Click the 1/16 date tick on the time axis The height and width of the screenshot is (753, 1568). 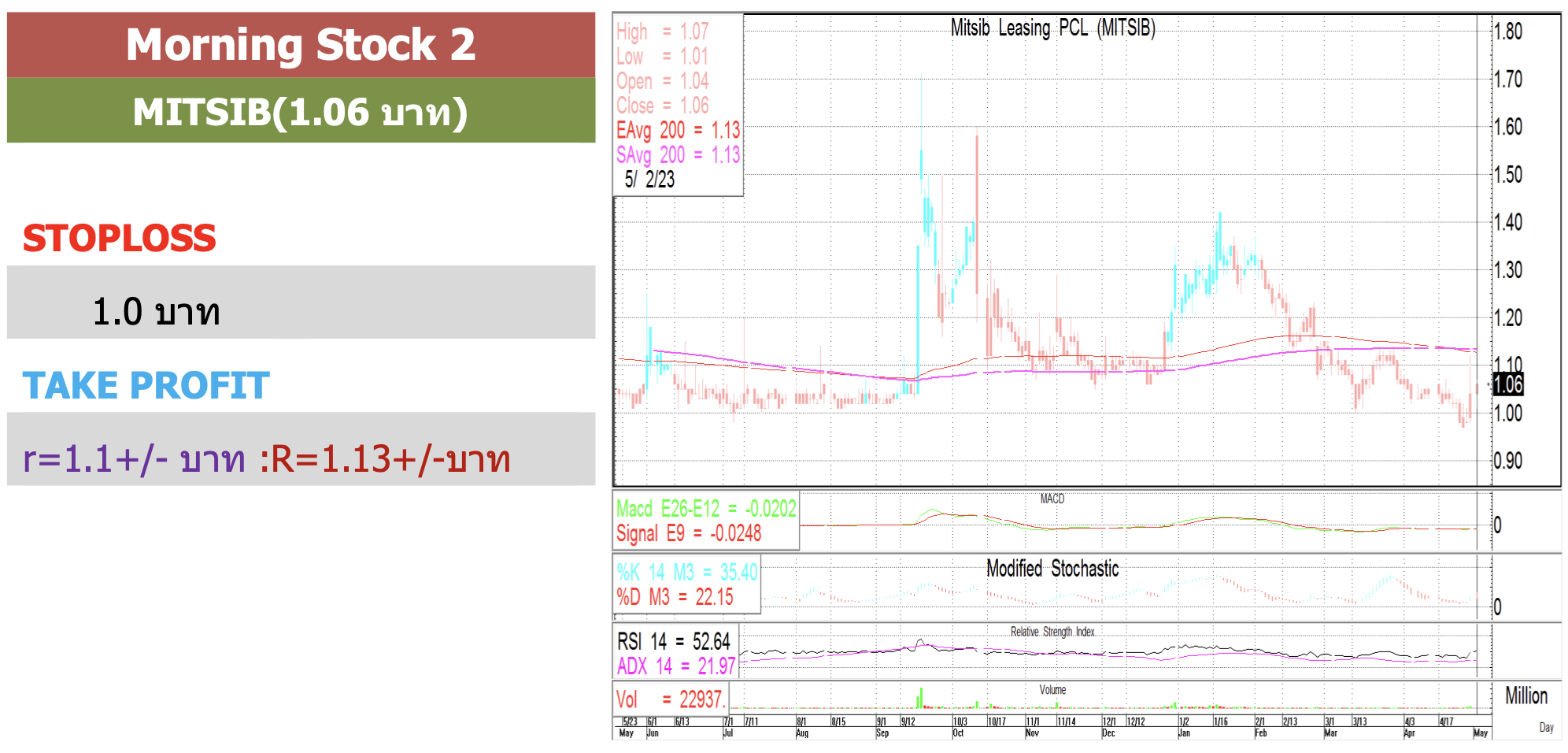[x=1221, y=721]
